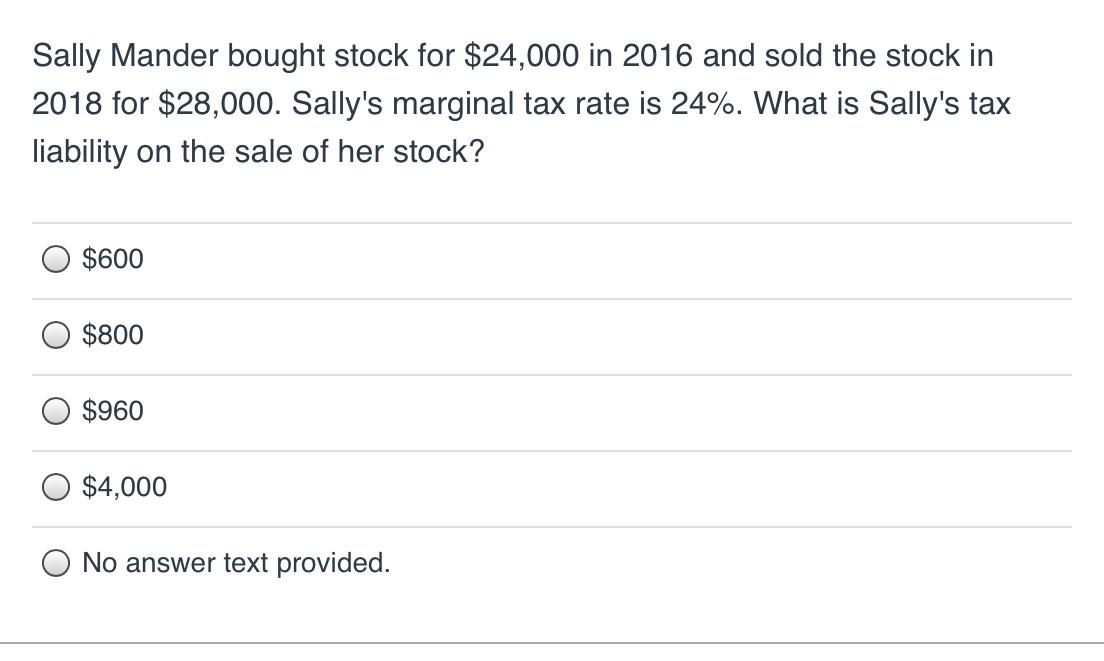Select the $960 radio button
Viewport: 1104px width, 661px height.
(x=56, y=410)
